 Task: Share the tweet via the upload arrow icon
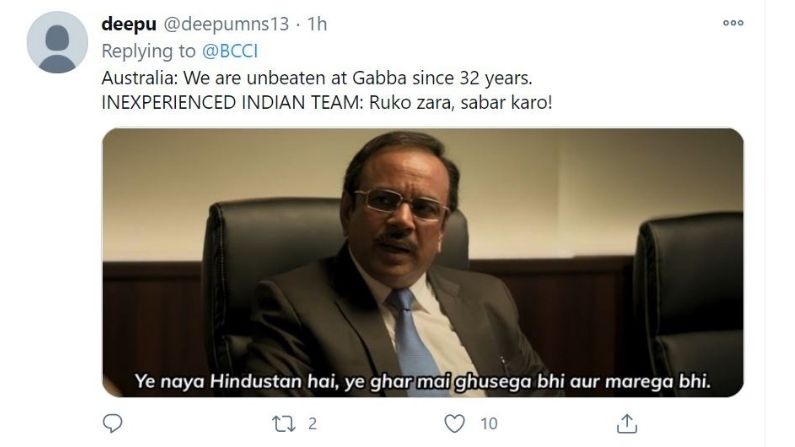click(627, 424)
